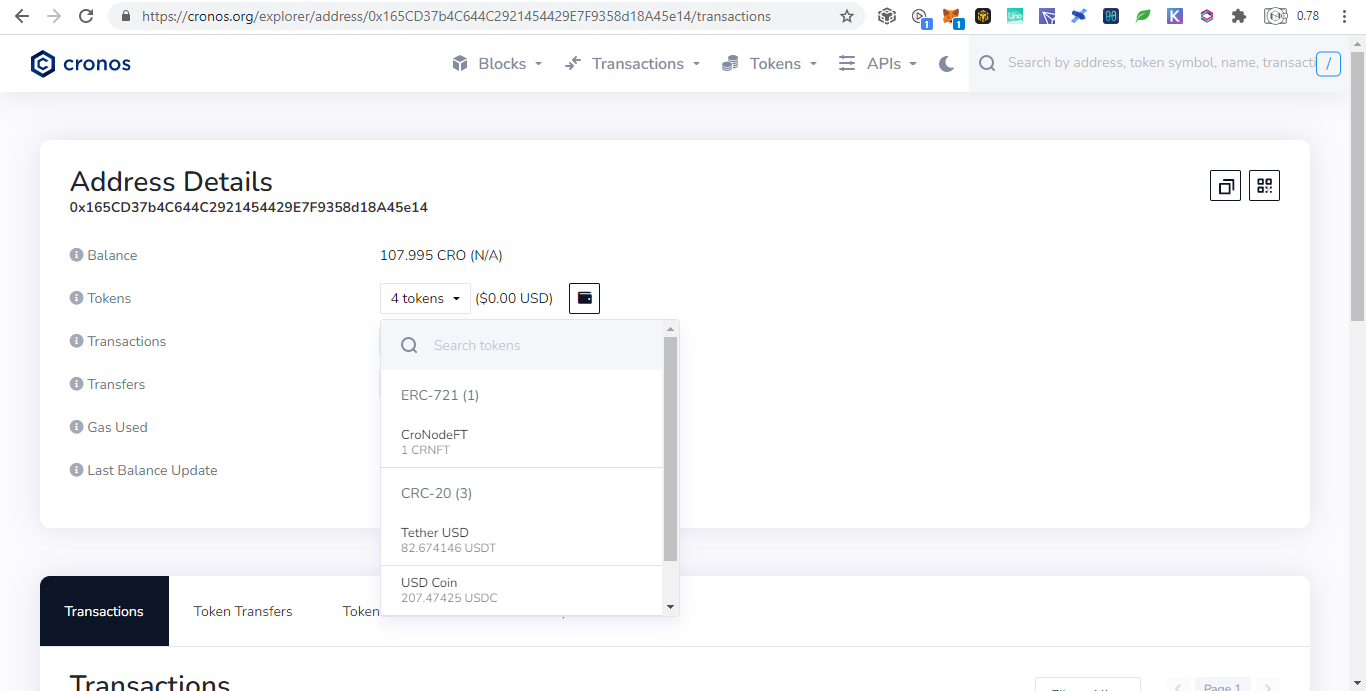Screen dimensions: 1366x691
Task: Select CroNodeFT token entry
Action: [522, 442]
